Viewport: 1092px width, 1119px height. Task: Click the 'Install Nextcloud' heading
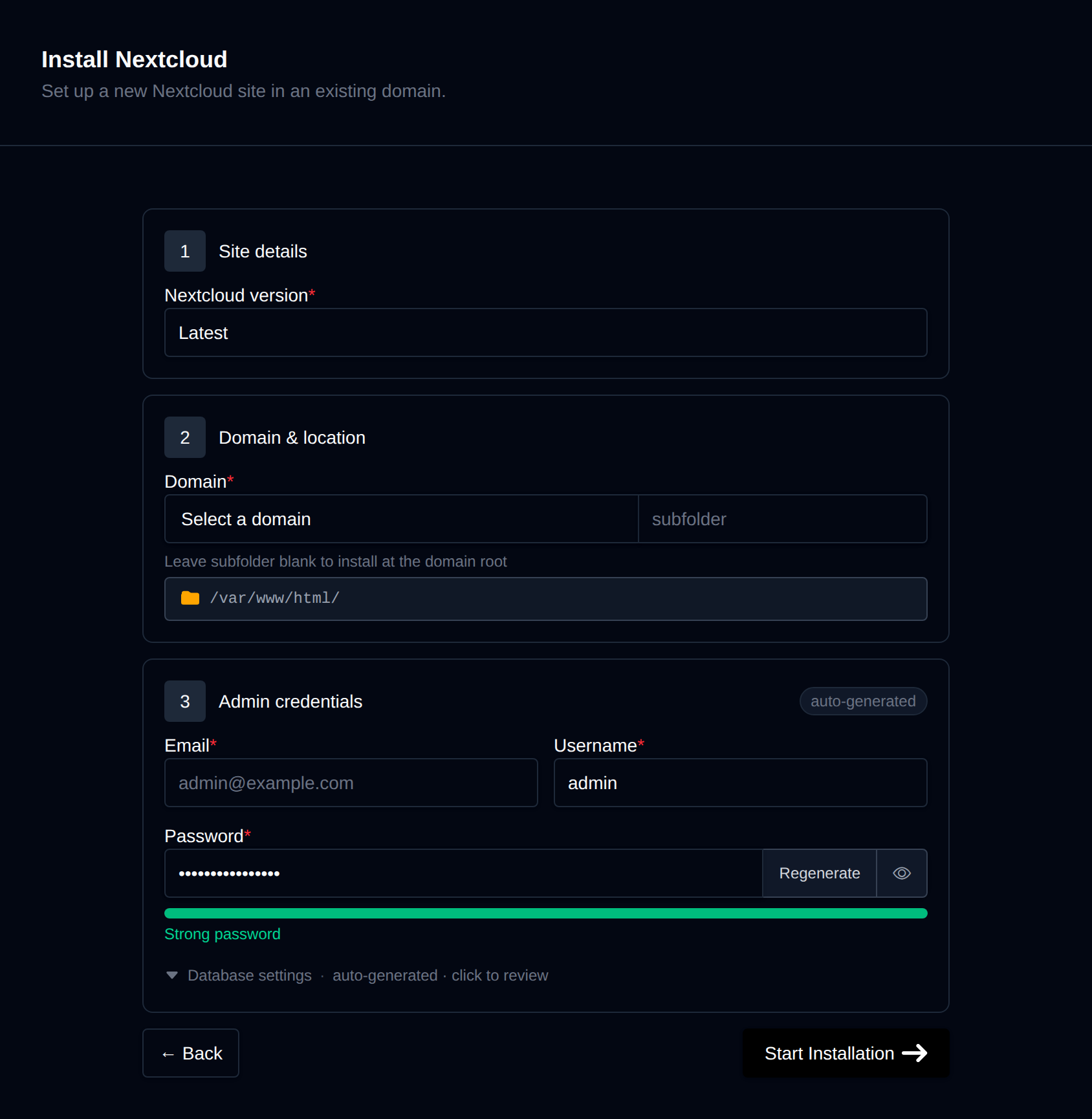[135, 60]
